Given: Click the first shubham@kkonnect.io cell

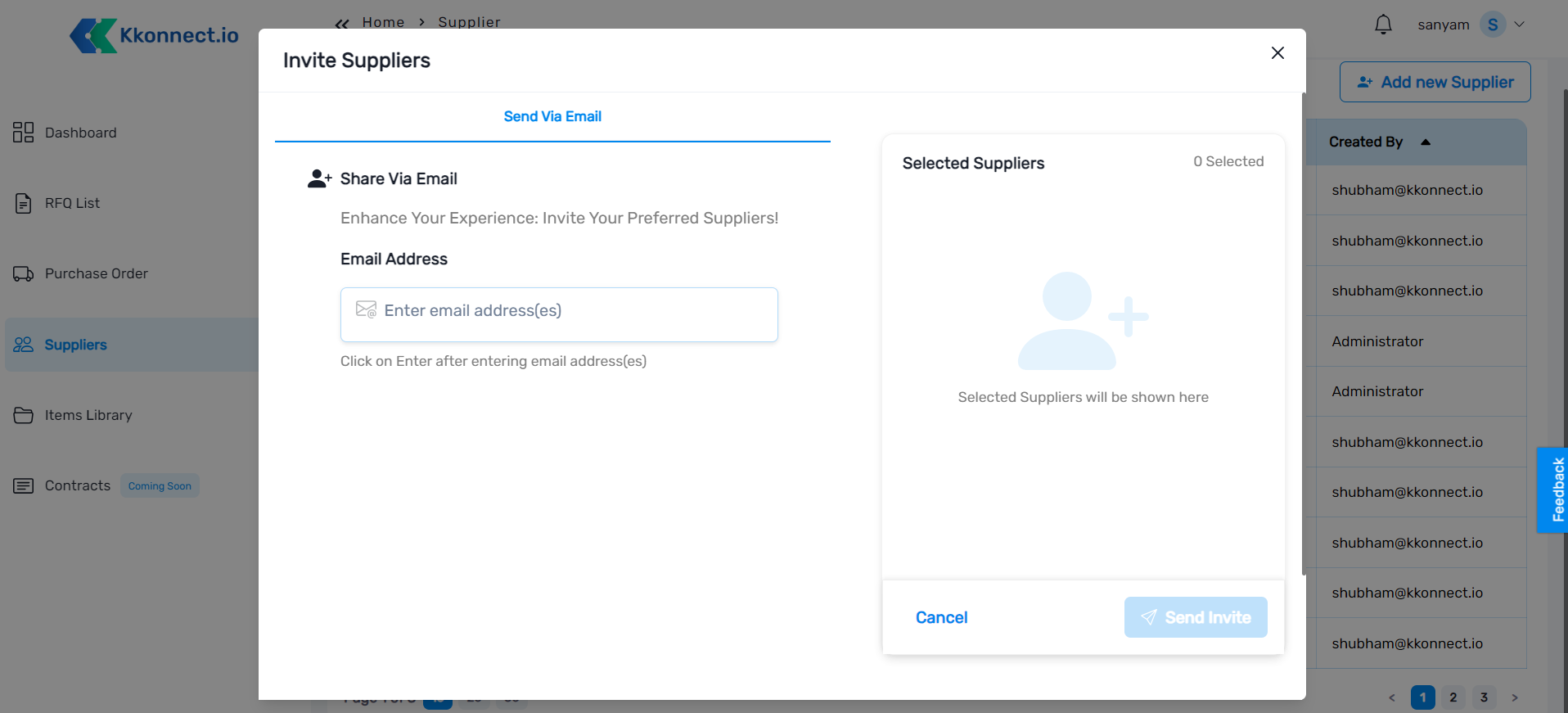Looking at the screenshot, I should pos(1407,190).
